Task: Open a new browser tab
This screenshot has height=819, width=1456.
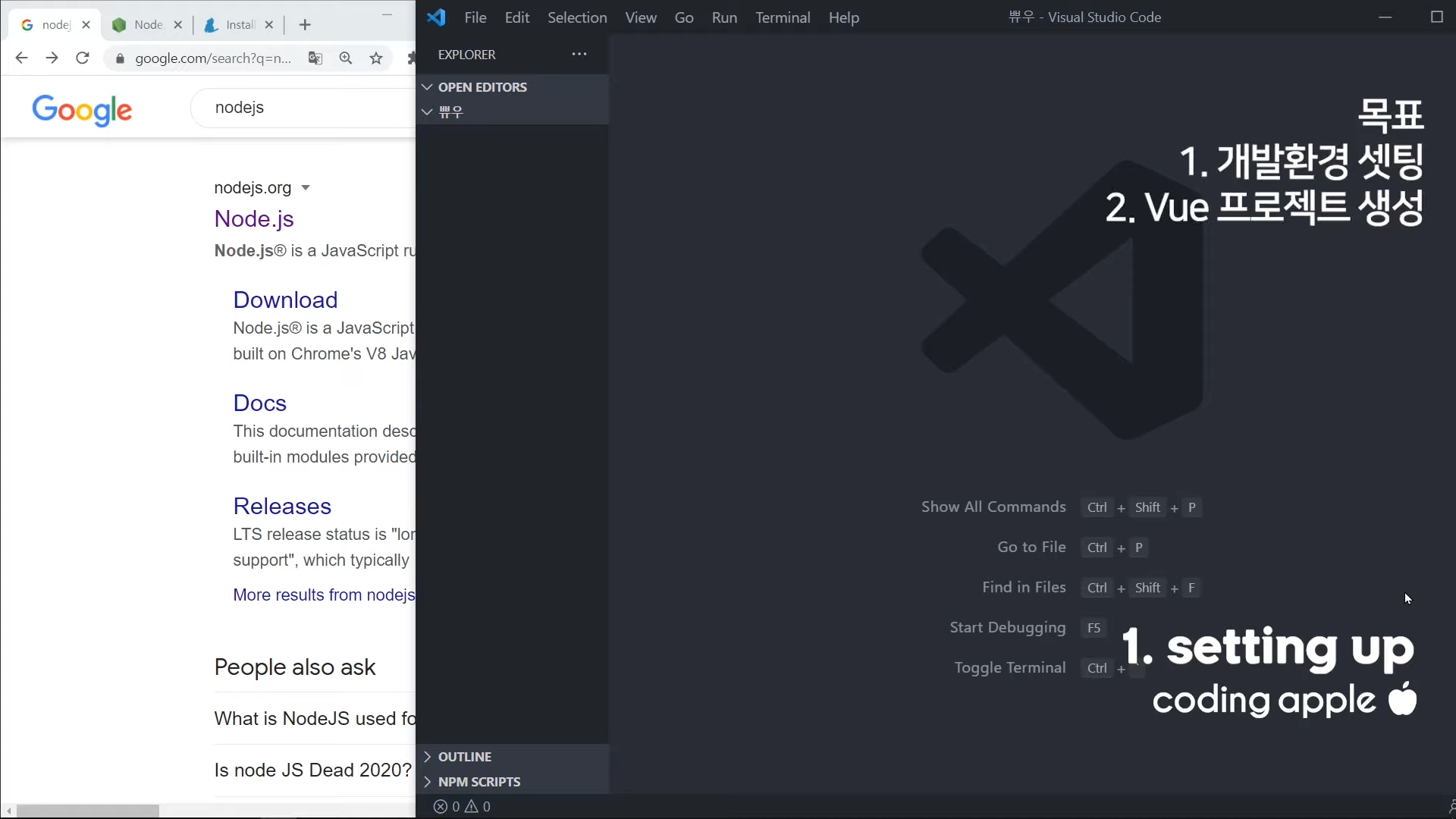Action: point(305,25)
